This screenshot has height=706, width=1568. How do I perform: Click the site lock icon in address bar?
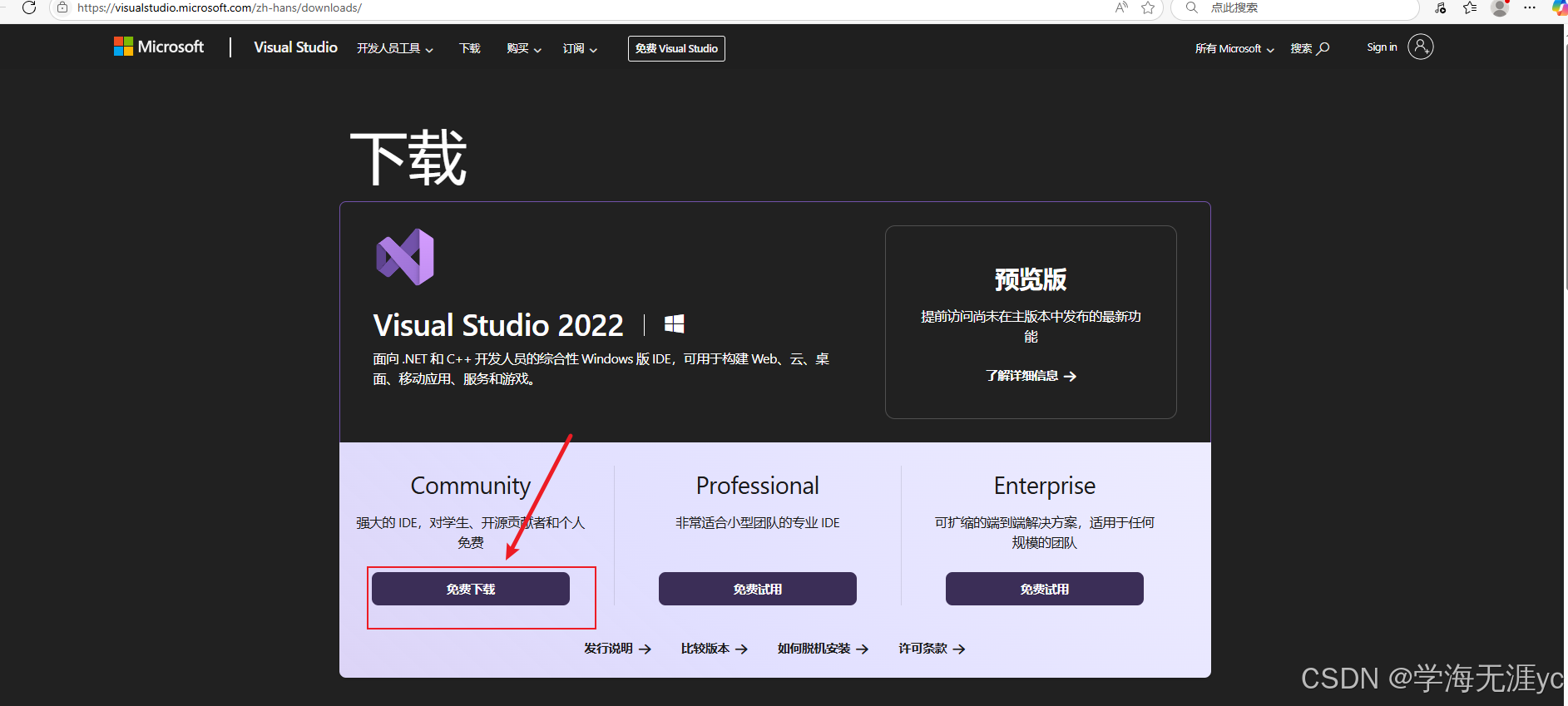point(62,7)
